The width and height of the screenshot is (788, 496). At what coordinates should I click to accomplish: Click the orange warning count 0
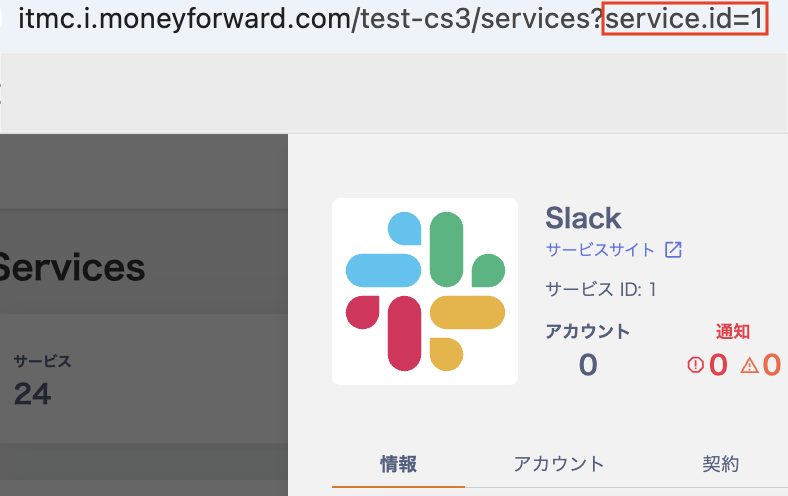tap(771, 365)
